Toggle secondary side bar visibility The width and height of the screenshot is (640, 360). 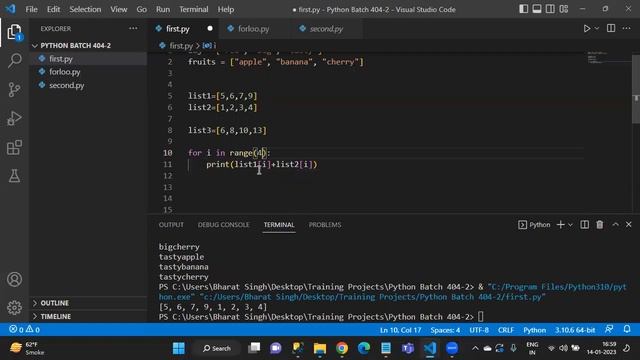pos(550,9)
